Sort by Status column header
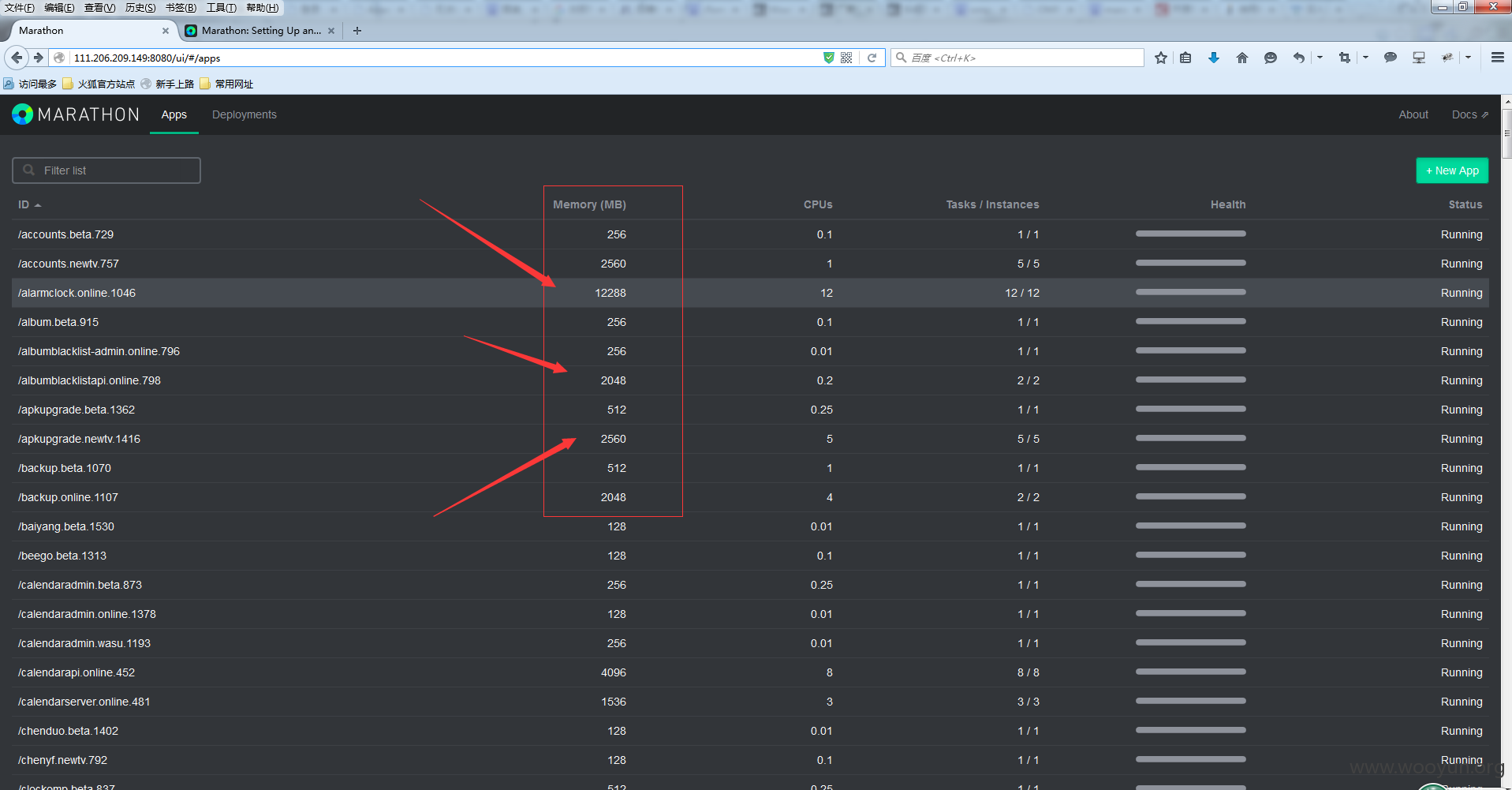 [1465, 204]
